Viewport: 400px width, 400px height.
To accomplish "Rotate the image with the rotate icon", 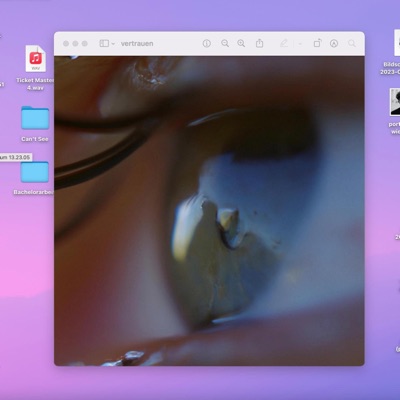I will coord(317,43).
